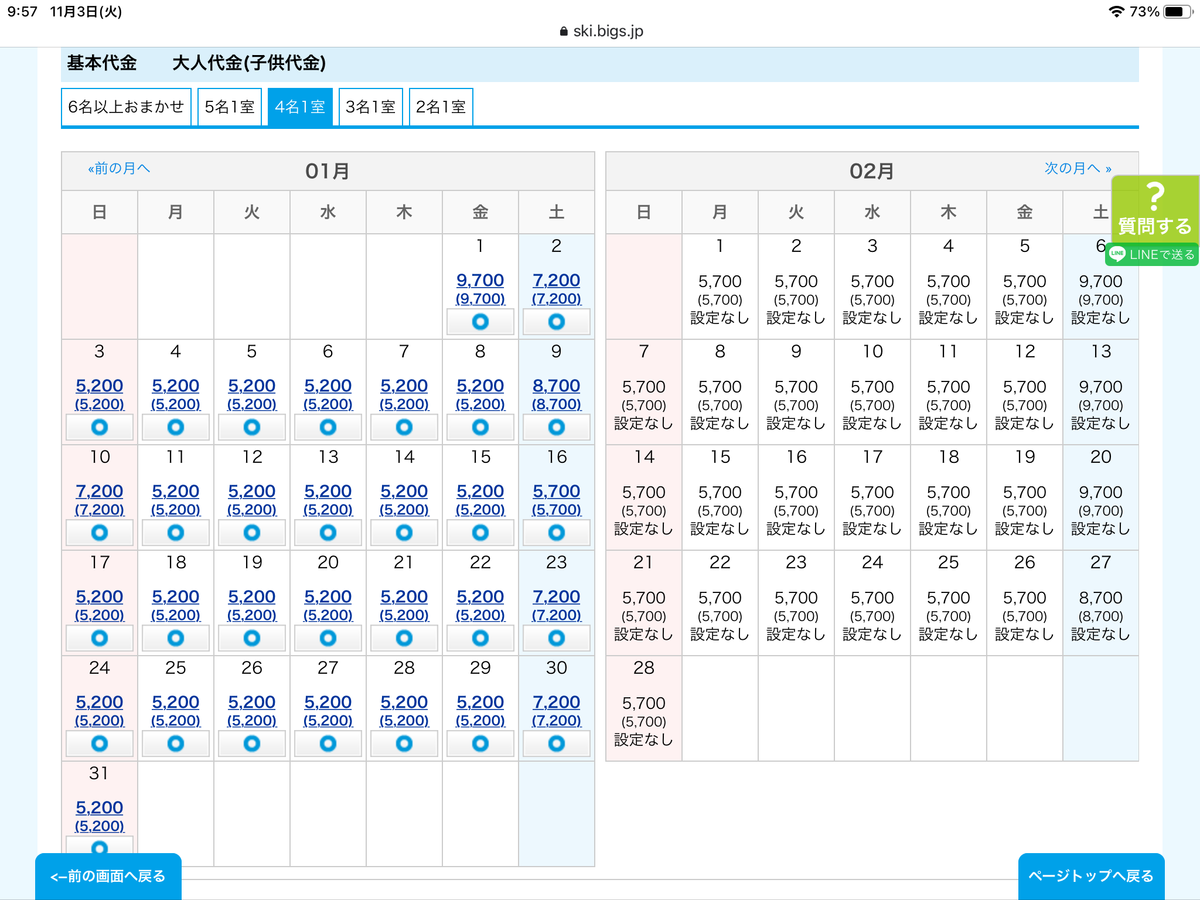This screenshot has width=1200, height=900.
Task: Pick the circle button for January 17
Action: coord(99,638)
